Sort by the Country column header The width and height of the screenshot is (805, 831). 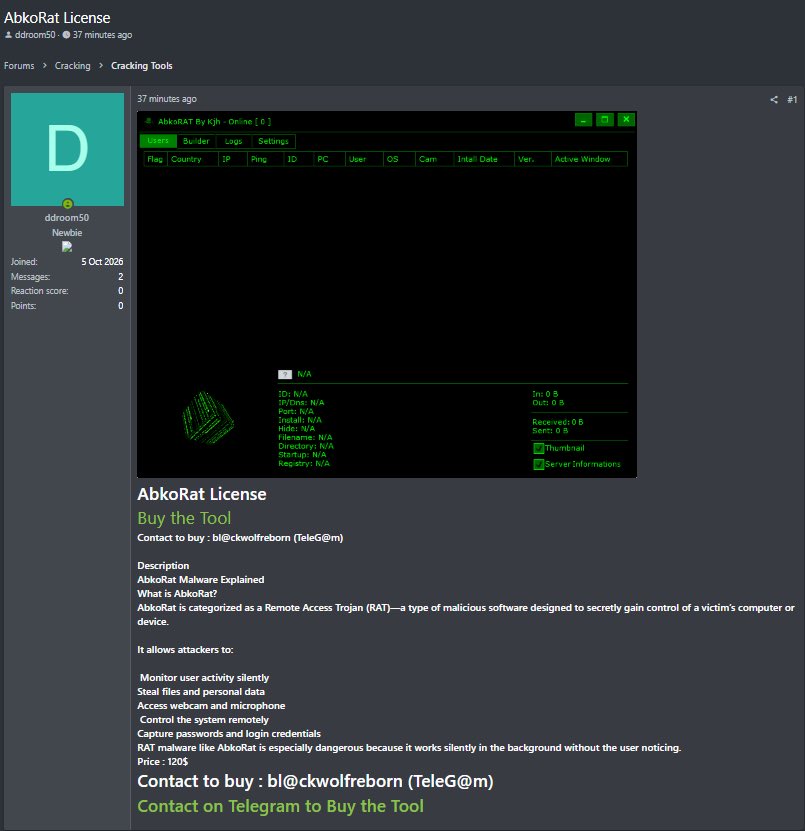click(193, 159)
